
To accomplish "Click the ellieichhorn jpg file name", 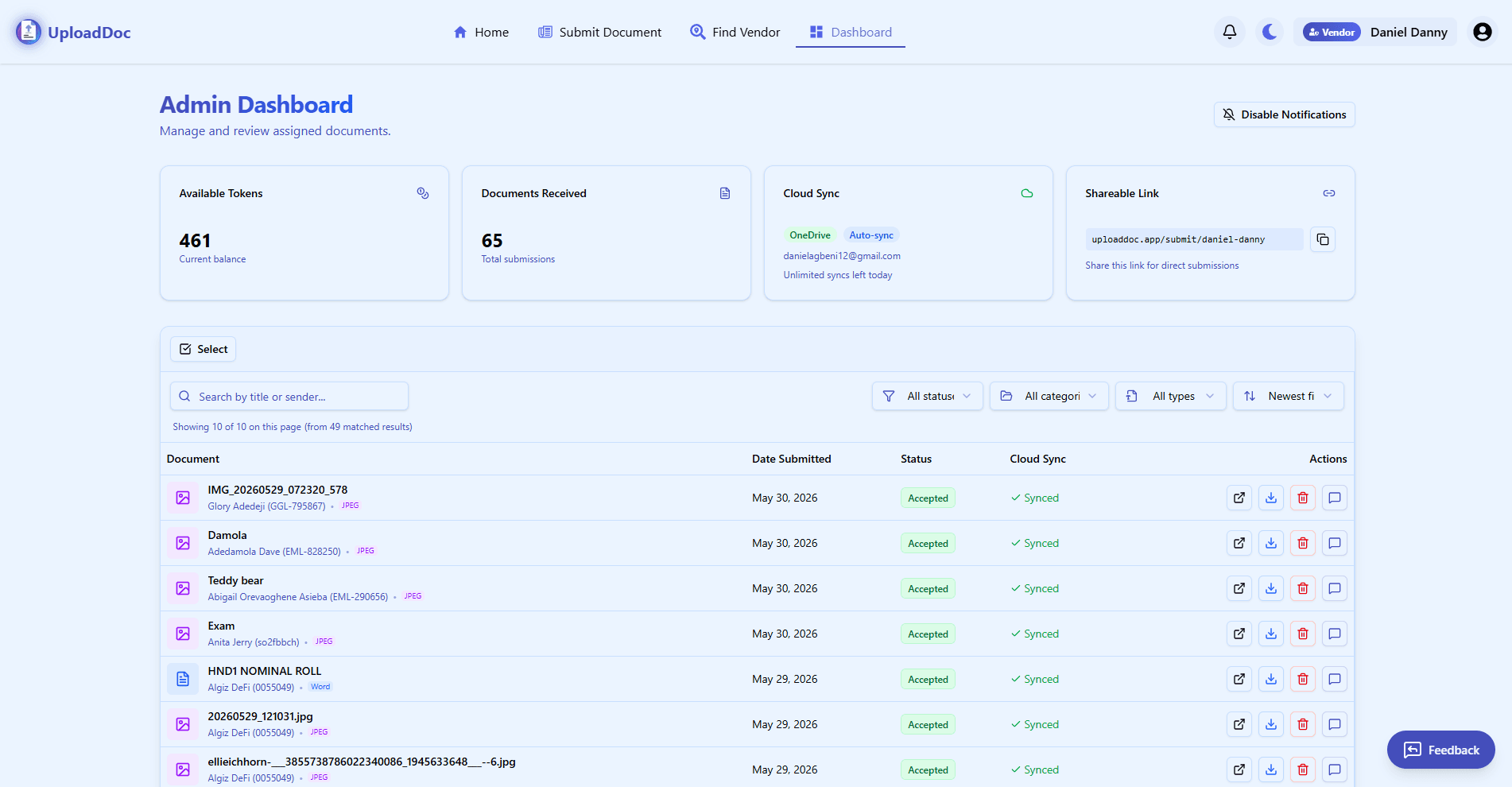I will (x=362, y=762).
